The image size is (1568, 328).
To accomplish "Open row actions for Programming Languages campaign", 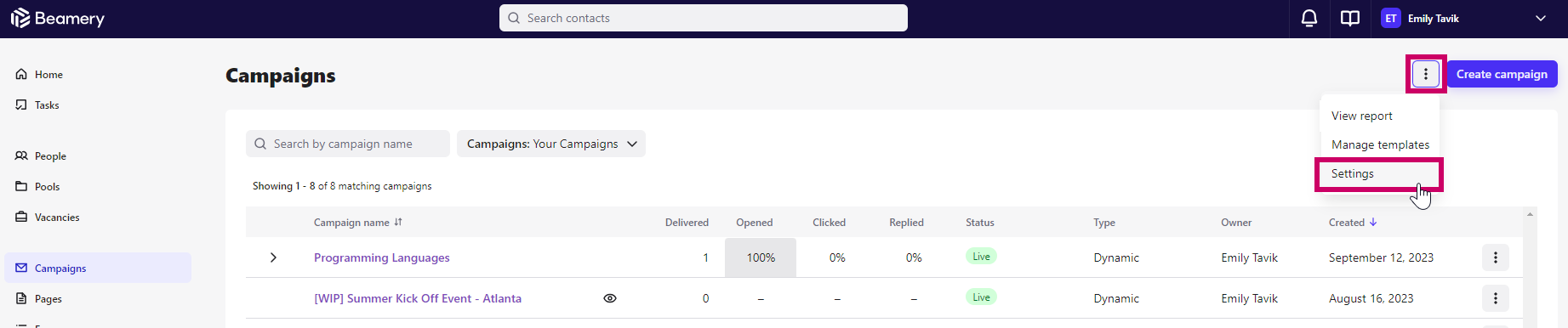I will pyautogui.click(x=1496, y=257).
